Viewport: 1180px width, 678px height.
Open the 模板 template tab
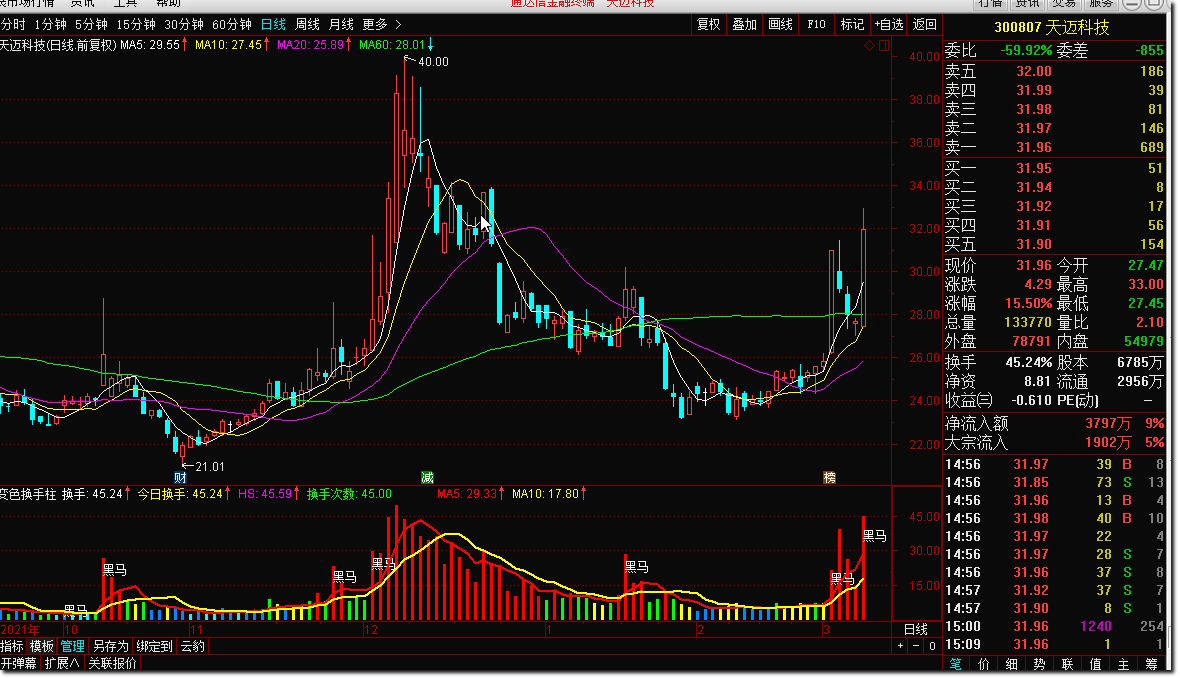point(41,646)
